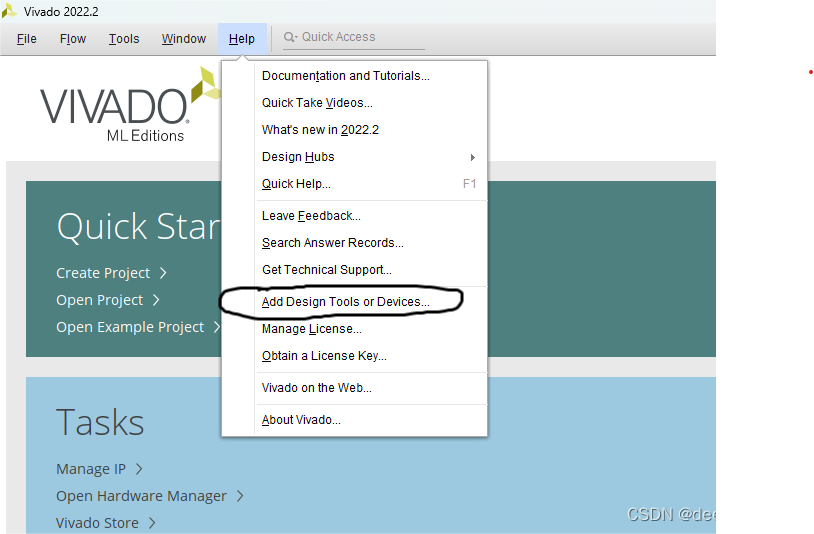Open the File menu
Screen dimensions: 814x534
(26, 39)
